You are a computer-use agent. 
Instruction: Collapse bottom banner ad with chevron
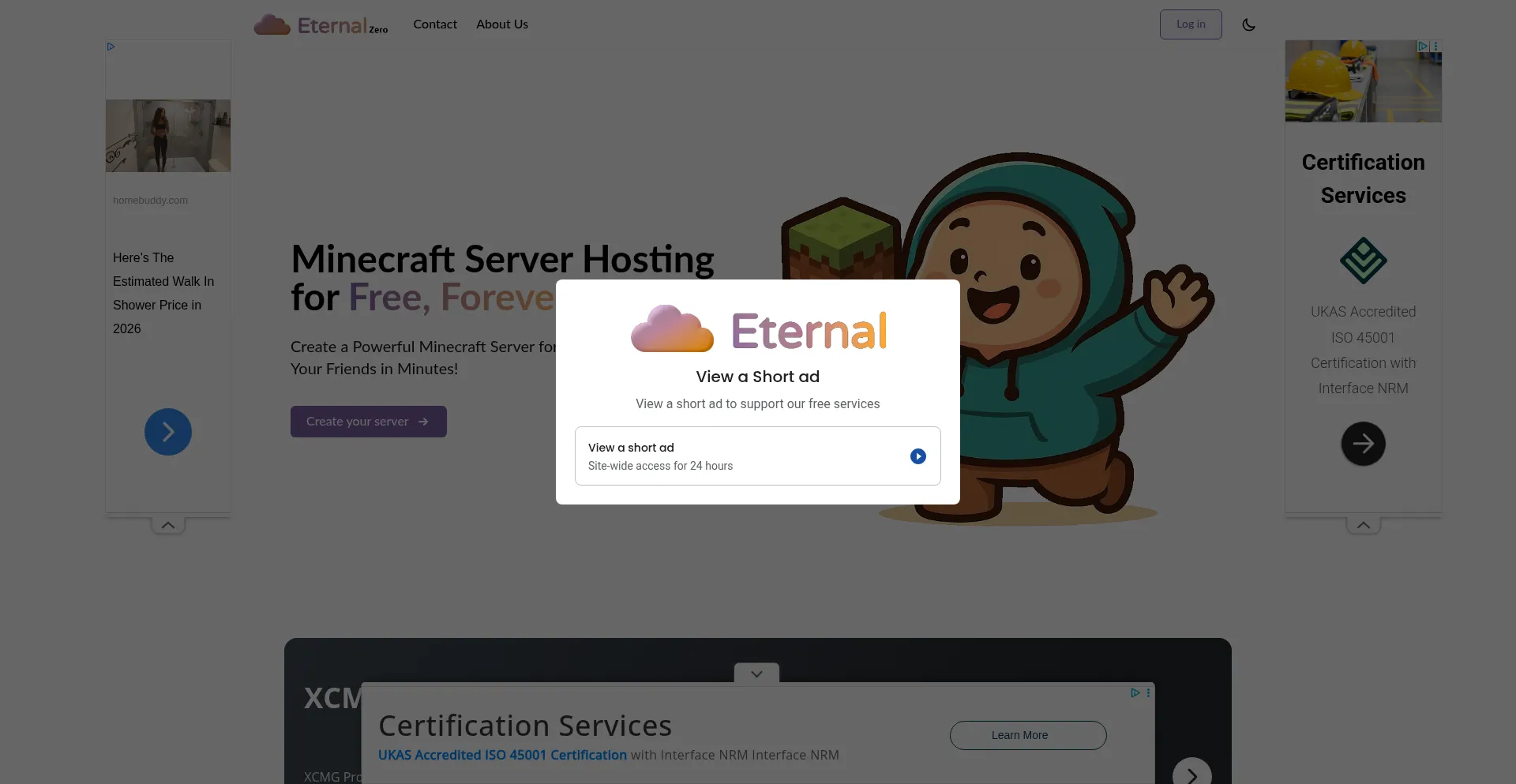click(756, 673)
